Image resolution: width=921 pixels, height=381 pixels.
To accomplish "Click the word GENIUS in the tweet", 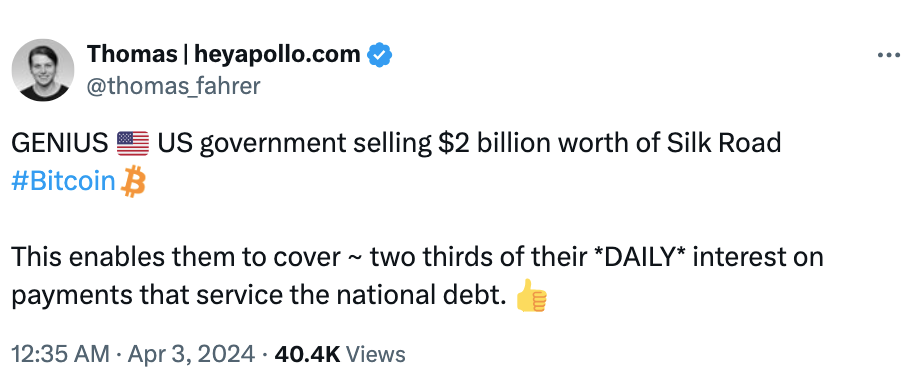I will 60,143.
